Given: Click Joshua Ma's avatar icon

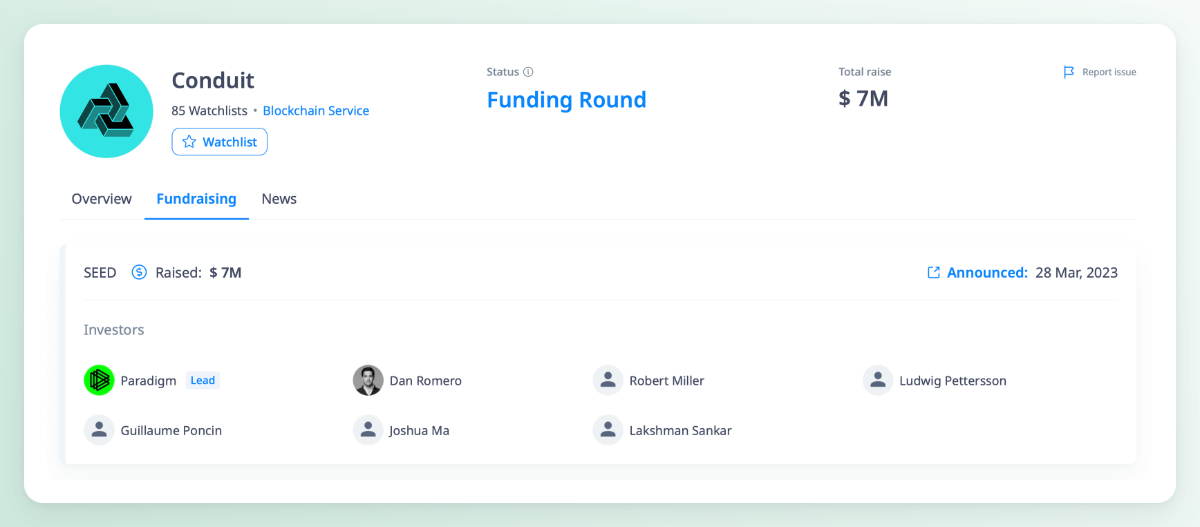Looking at the screenshot, I should 368,430.
